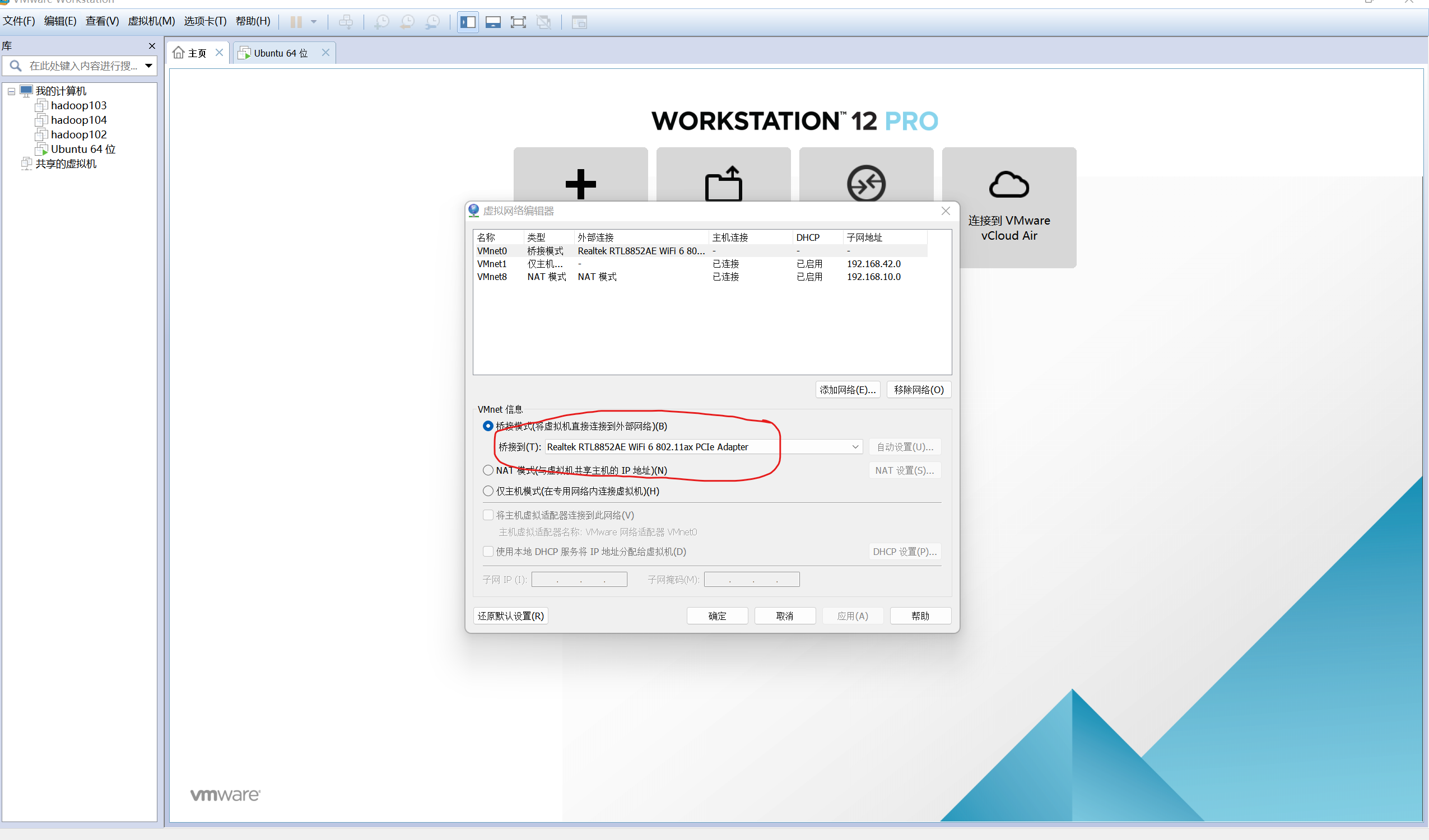
Task: Collapse the My Computer tree node
Action: click(x=11, y=91)
